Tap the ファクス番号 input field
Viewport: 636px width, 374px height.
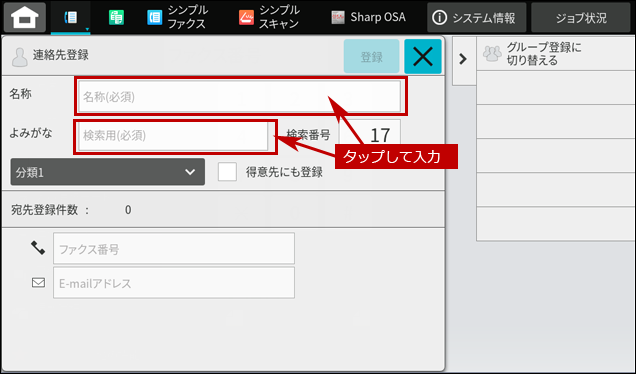point(174,248)
